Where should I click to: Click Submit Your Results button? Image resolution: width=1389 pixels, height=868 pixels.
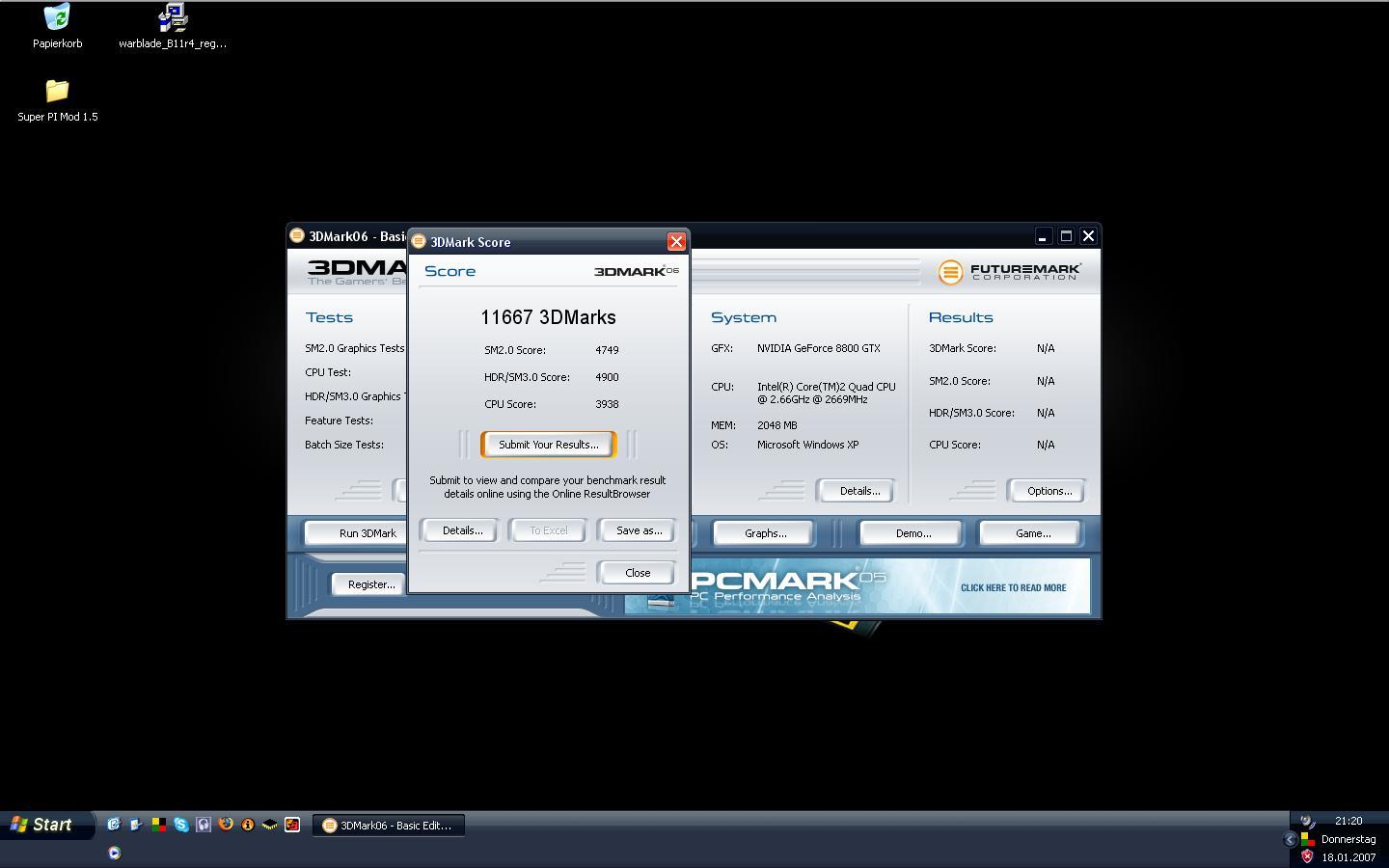tap(549, 445)
